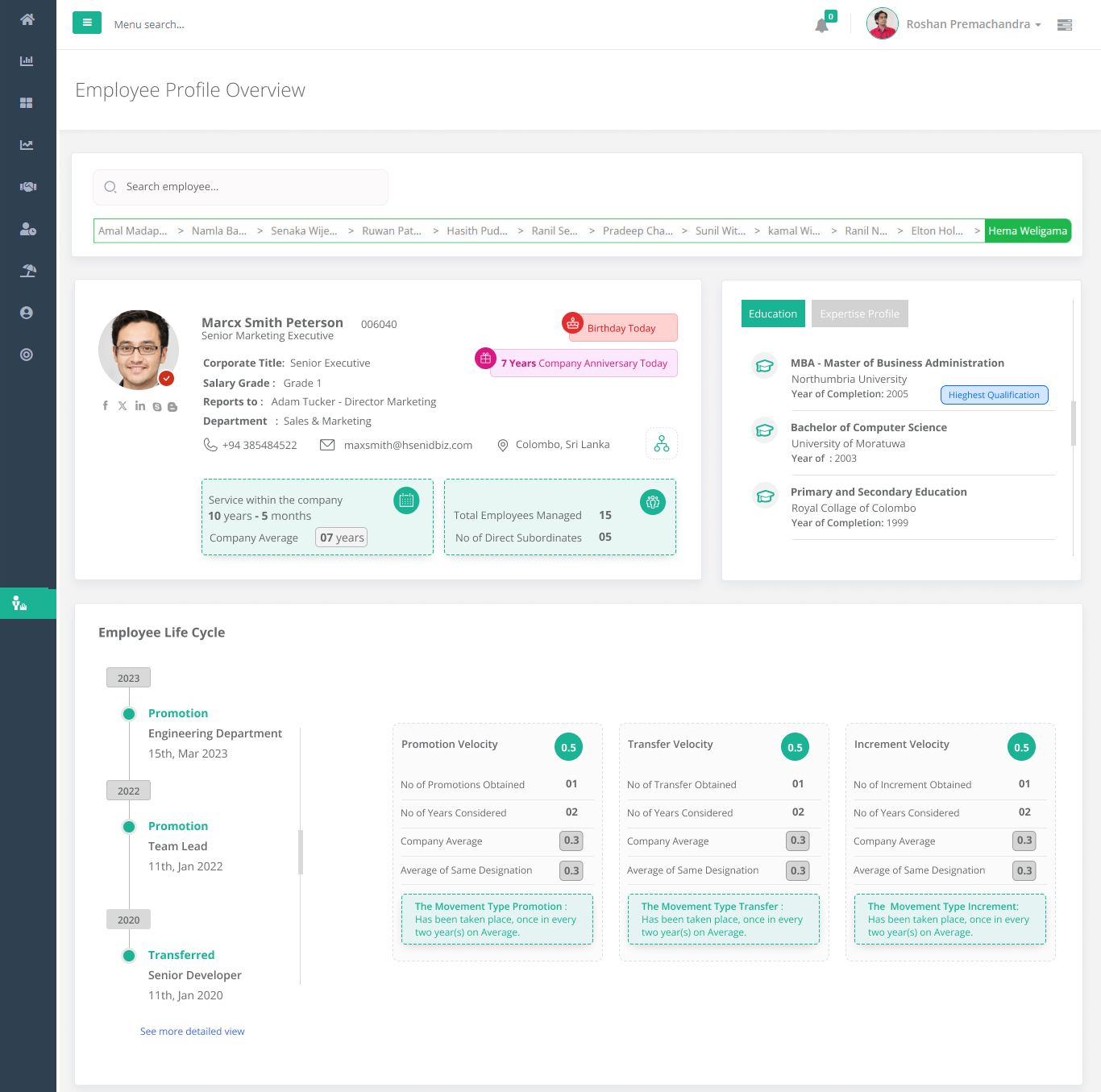Click the Hieghest Qualification badge
Screen dimensions: 1101x1092
(x=994, y=395)
